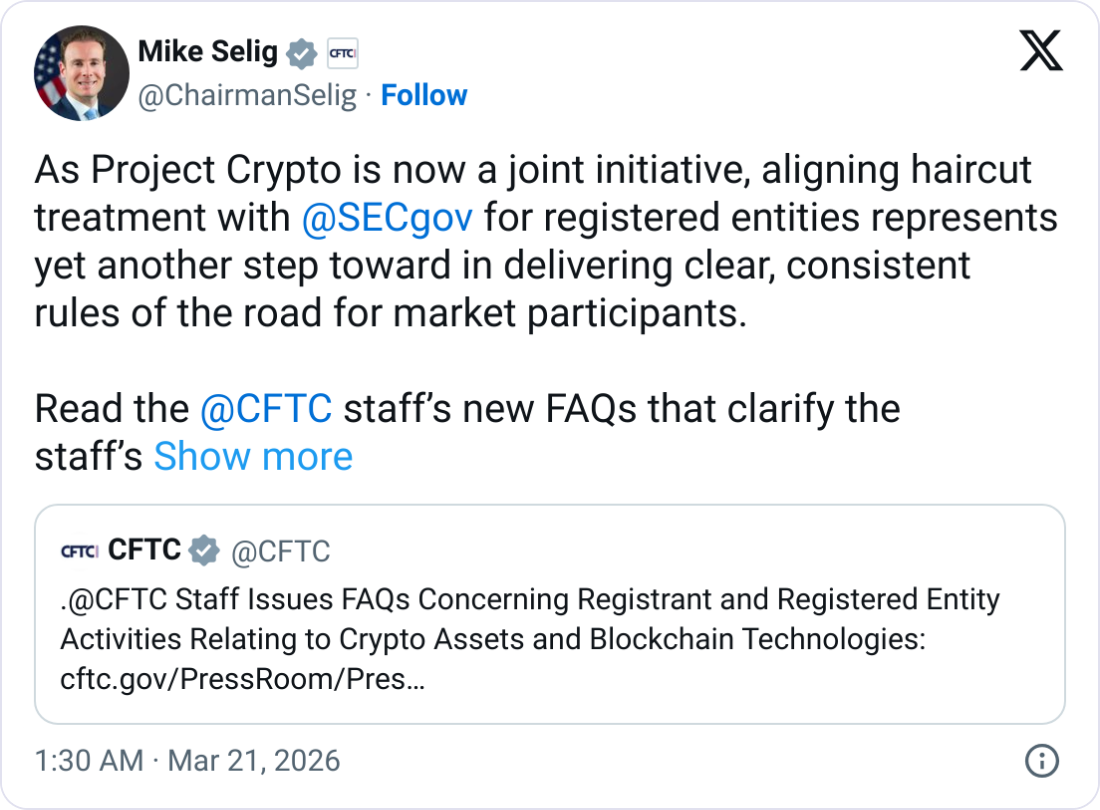Click the Follow button

pyautogui.click(x=424, y=95)
